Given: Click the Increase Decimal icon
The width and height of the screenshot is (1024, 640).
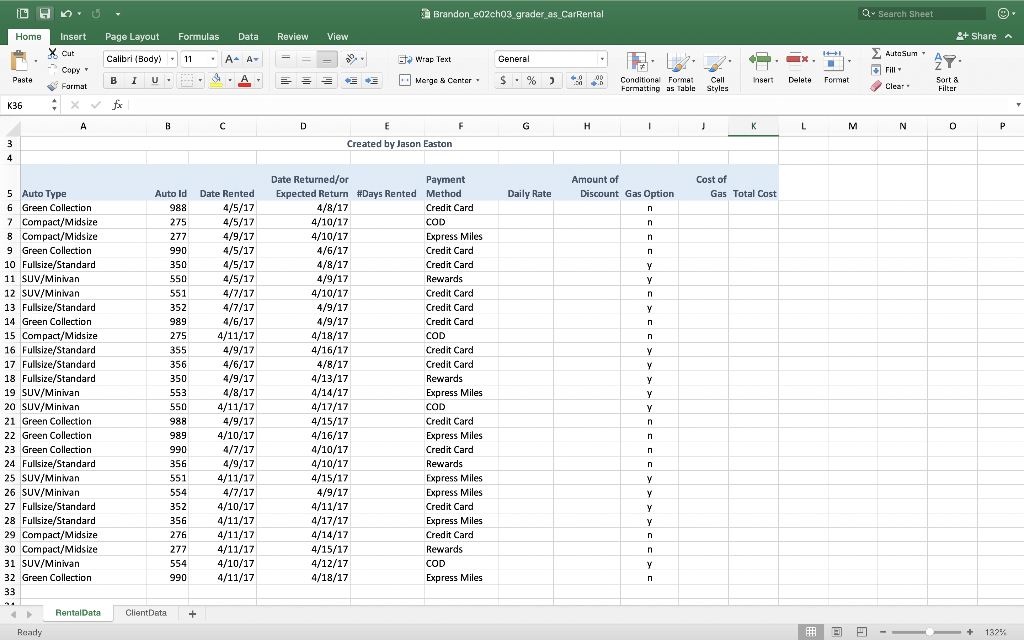Looking at the screenshot, I should (578, 80).
